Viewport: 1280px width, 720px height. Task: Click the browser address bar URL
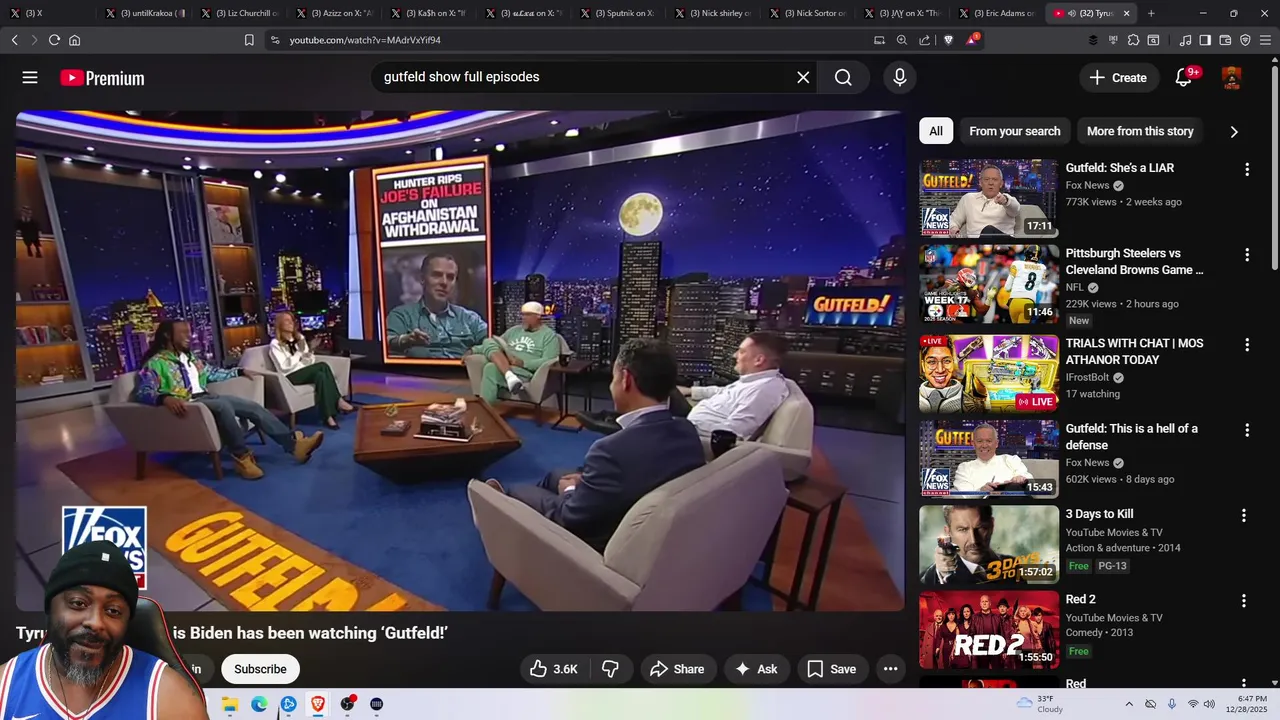pos(365,40)
